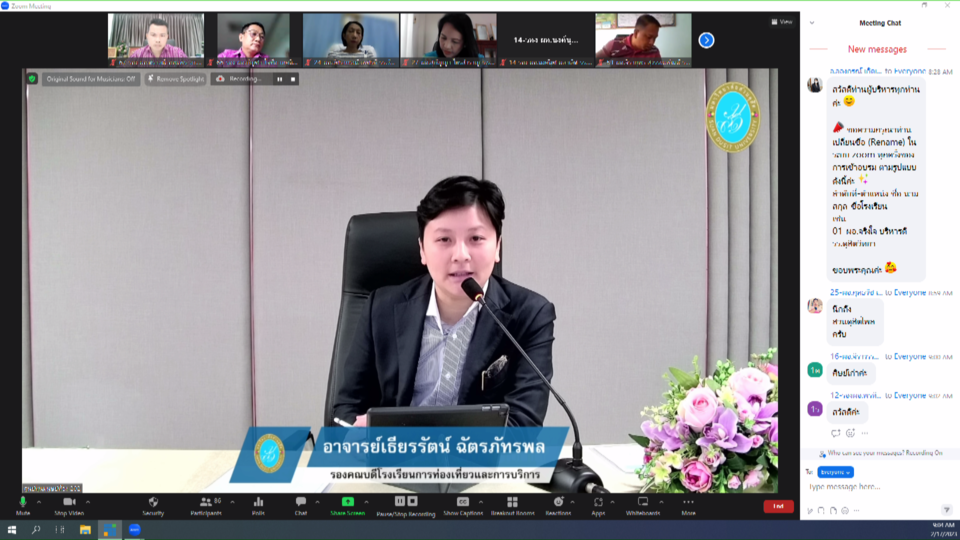Viewport: 960px width, 540px height.
Task: Open Breakout Rooms
Action: [x=512, y=506]
